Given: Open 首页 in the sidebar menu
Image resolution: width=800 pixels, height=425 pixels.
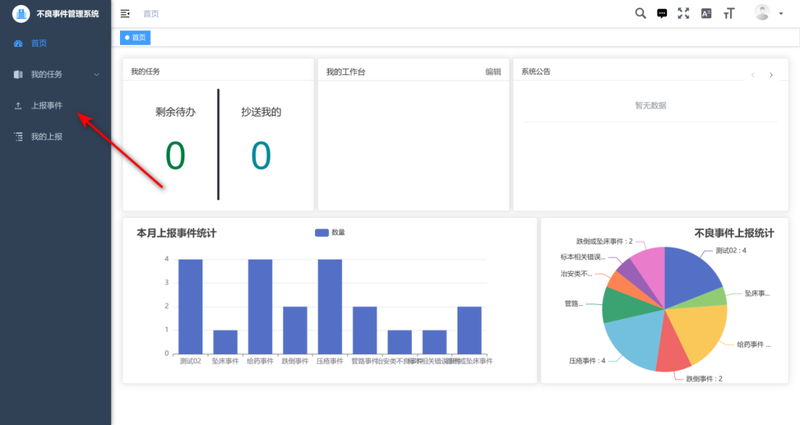Looking at the screenshot, I should coord(56,43).
